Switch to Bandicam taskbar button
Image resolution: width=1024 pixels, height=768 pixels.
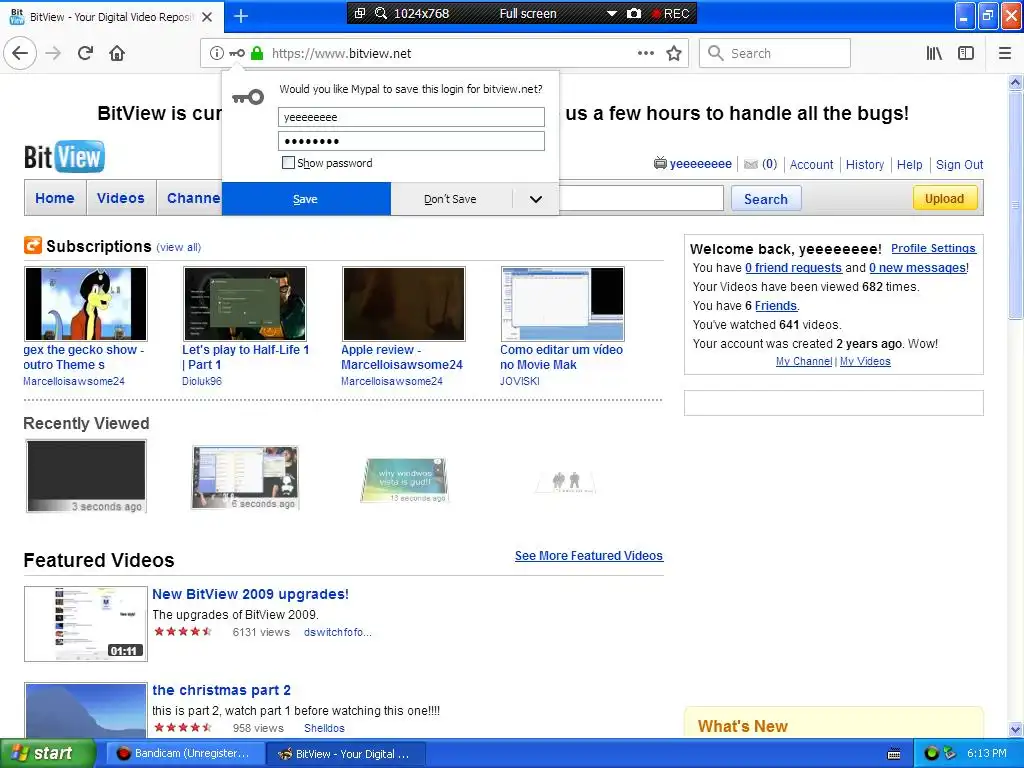click(x=184, y=753)
